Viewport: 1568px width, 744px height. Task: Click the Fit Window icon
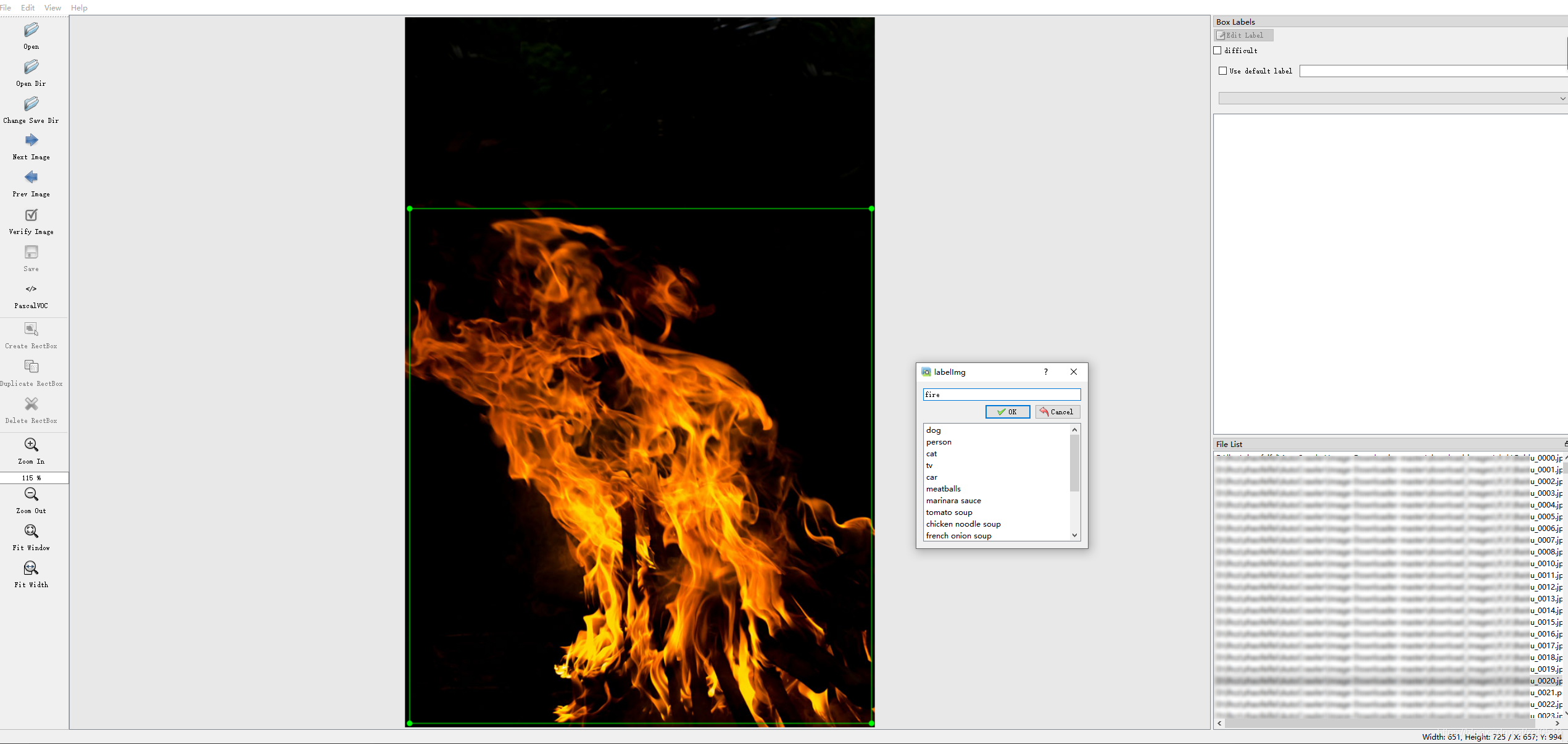coord(31,531)
